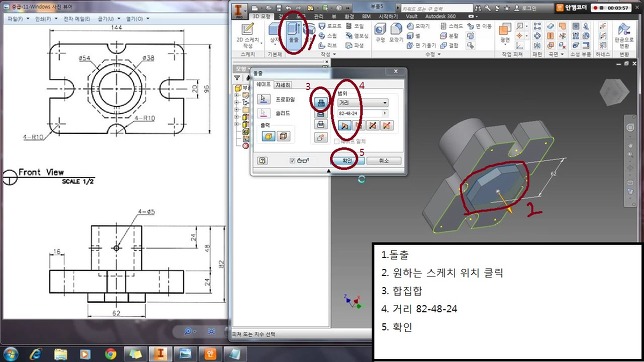The image size is (644, 362).
Task: Switch to the 관리 (Manage) ribbon tab
Action: point(319,16)
